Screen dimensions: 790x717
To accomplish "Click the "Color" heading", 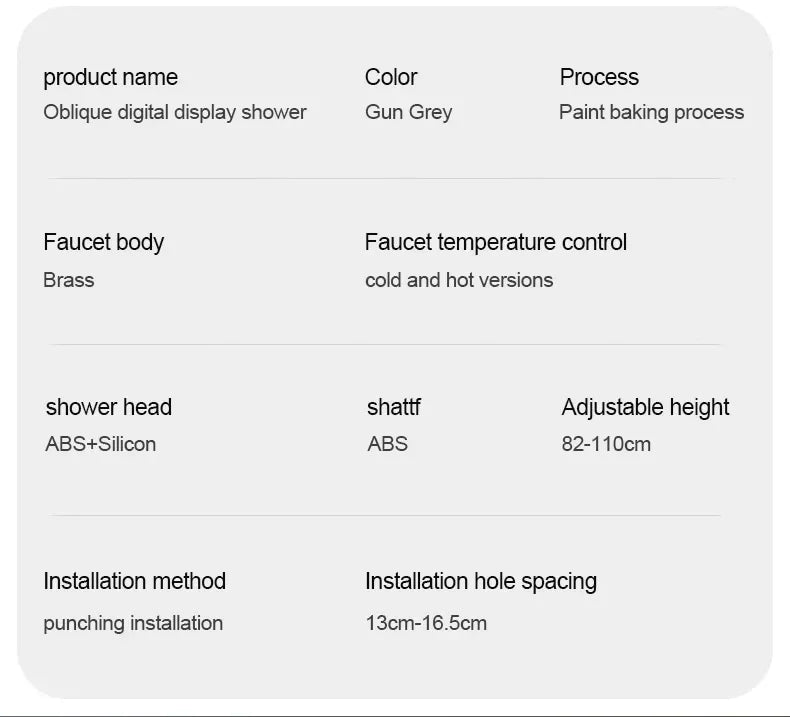I will (391, 77).
